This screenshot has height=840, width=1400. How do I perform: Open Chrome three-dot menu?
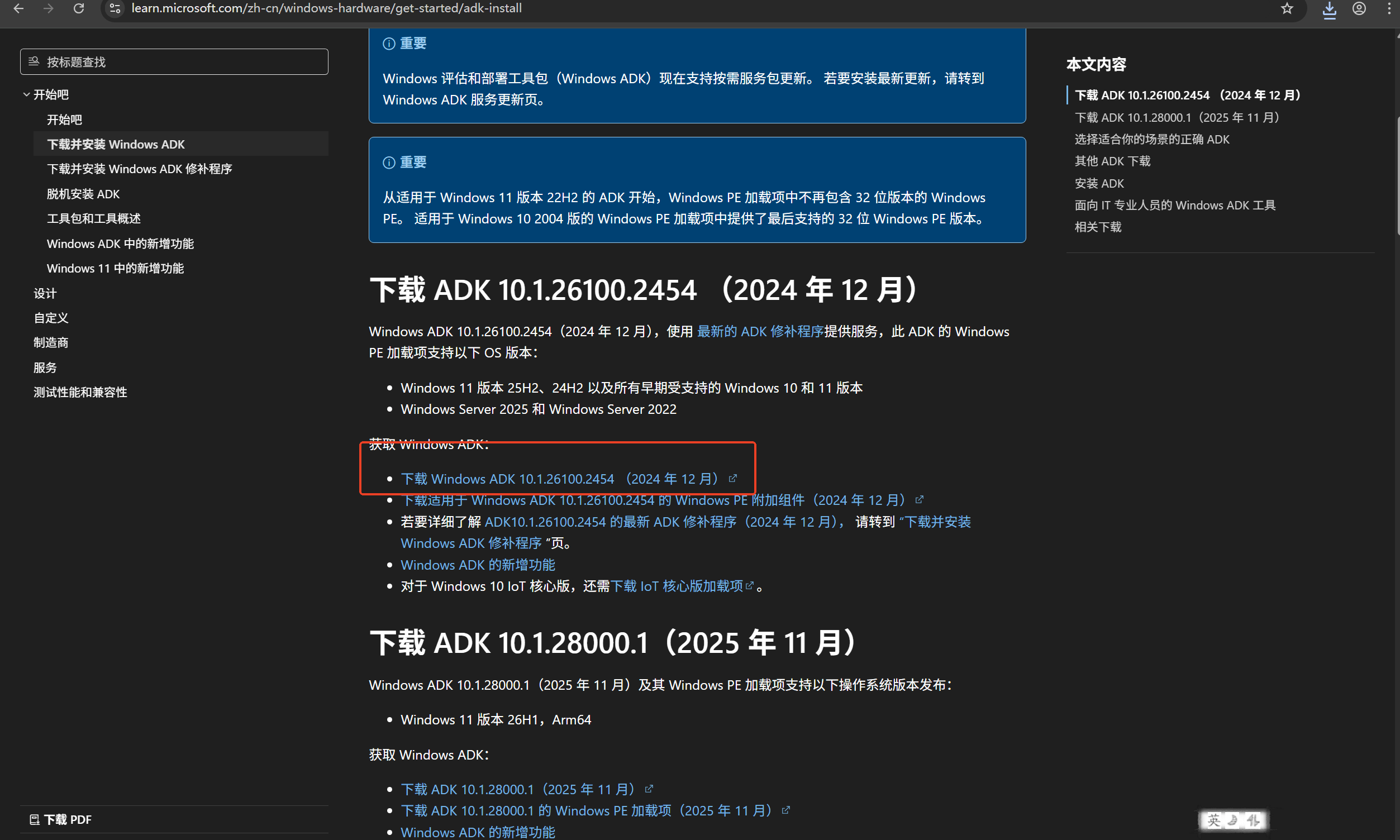click(x=1389, y=8)
